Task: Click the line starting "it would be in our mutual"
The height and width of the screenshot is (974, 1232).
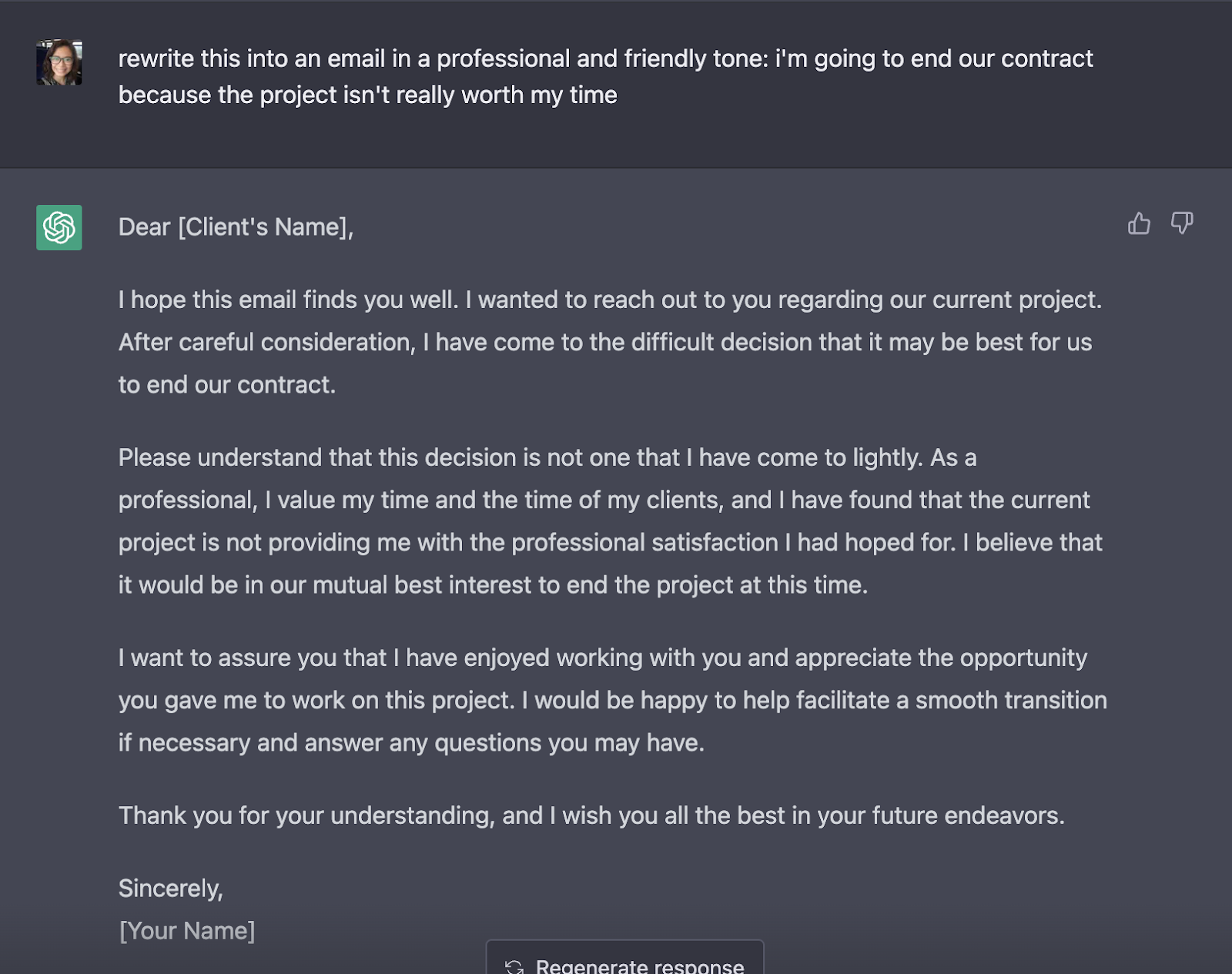Action: point(493,584)
